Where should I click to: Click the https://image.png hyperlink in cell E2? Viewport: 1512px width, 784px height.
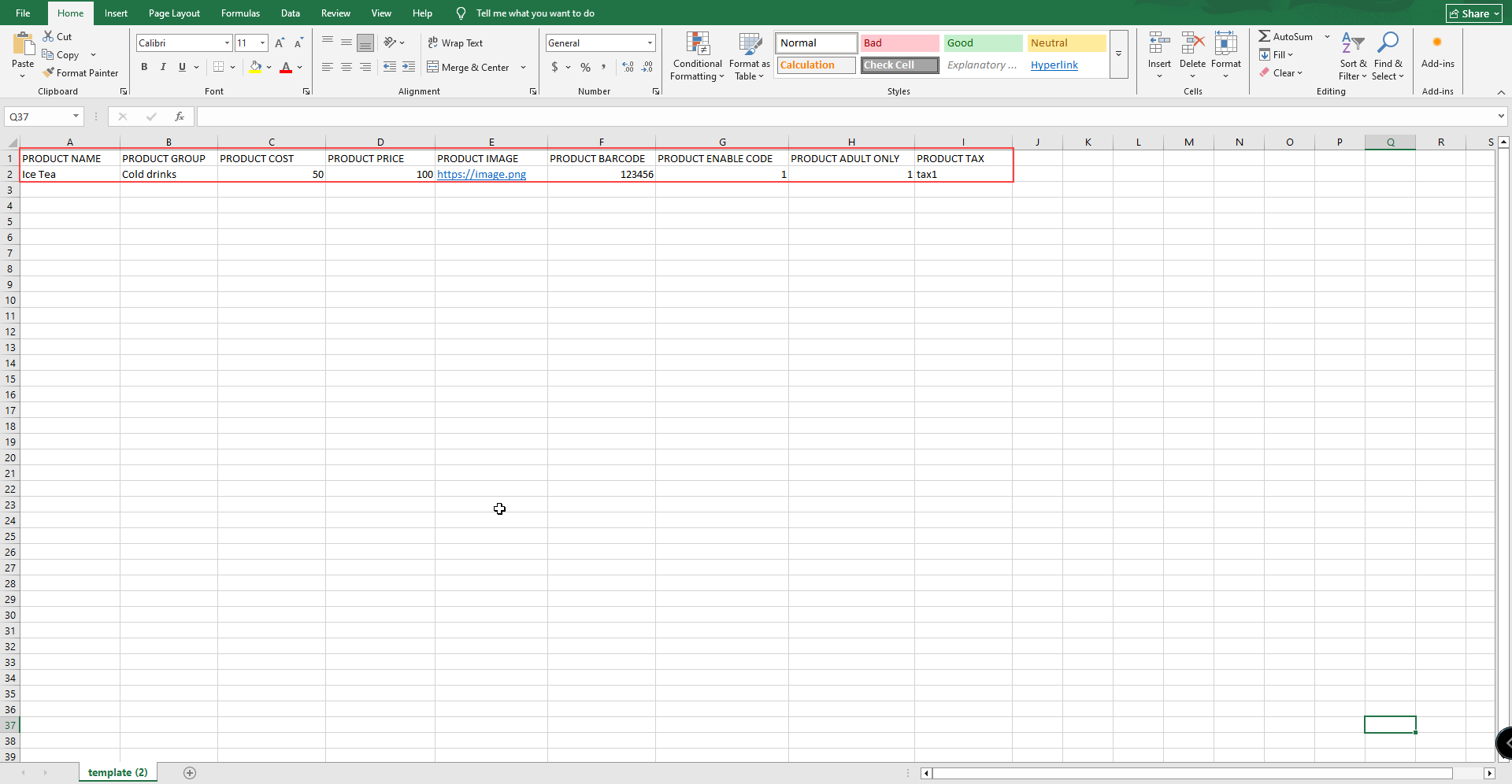pyautogui.click(x=481, y=175)
